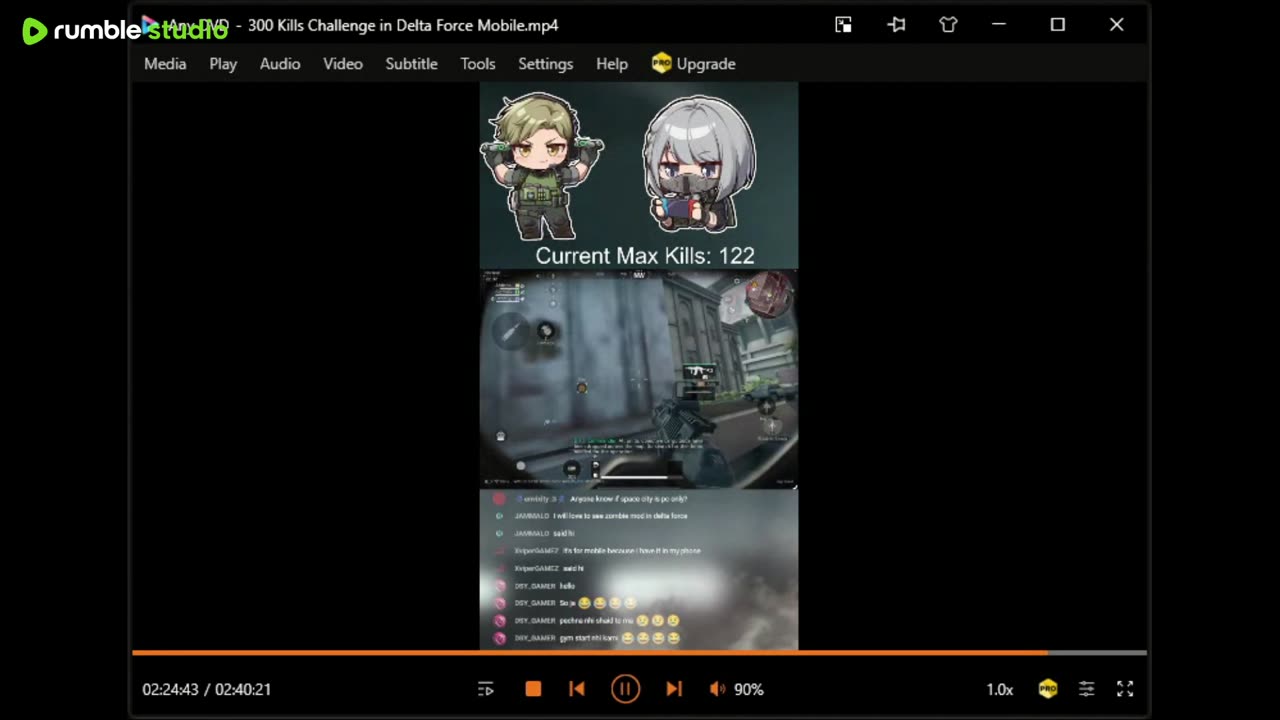Open the Help menu
1280x720 pixels.
coord(612,64)
